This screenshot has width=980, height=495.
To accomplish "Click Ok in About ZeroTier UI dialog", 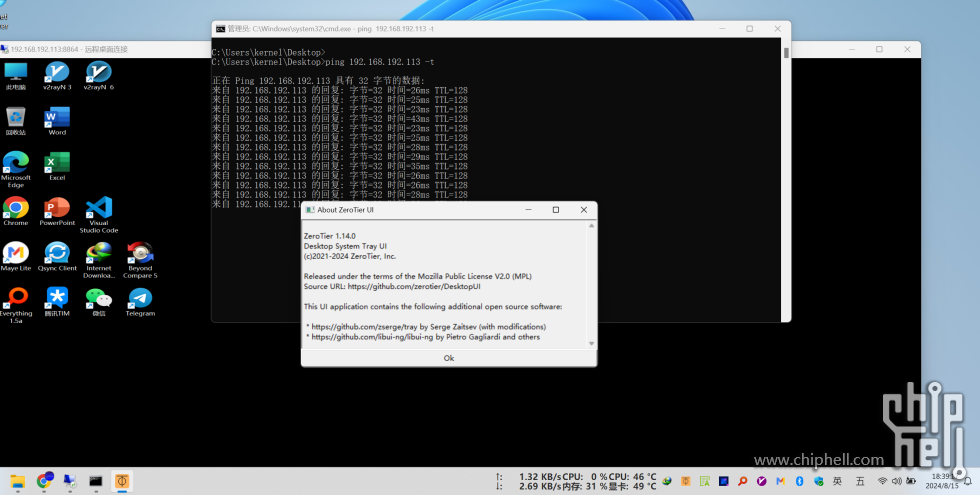I will click(449, 358).
